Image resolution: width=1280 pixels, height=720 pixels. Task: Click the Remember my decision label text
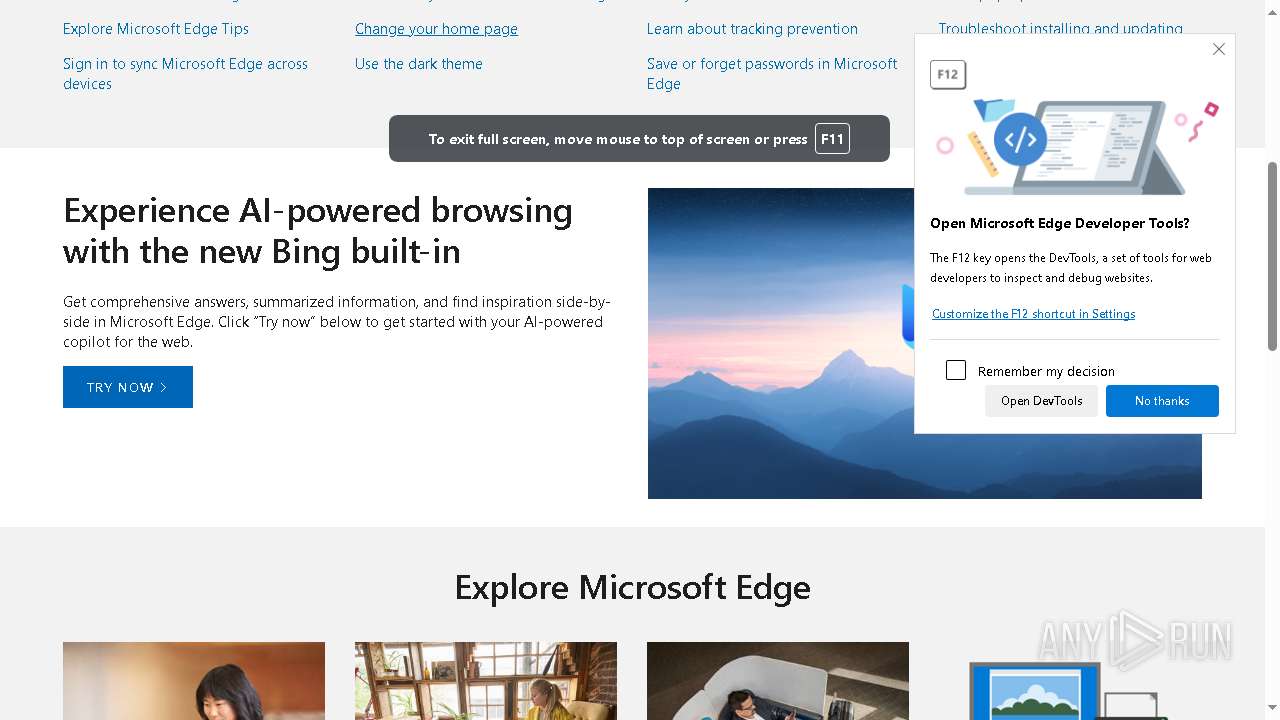[x=1046, y=371]
